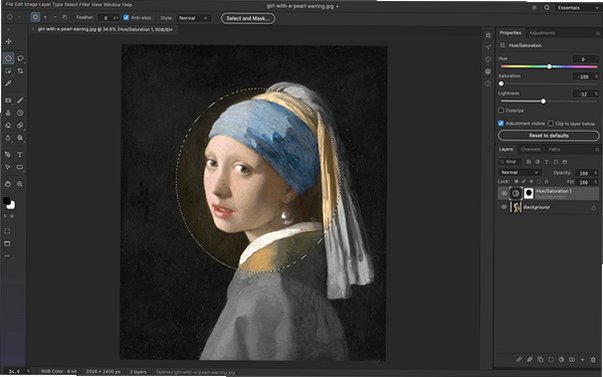This screenshot has width=603, height=377.
Task: Open the Style dropdown set to Normal
Action: (x=193, y=18)
